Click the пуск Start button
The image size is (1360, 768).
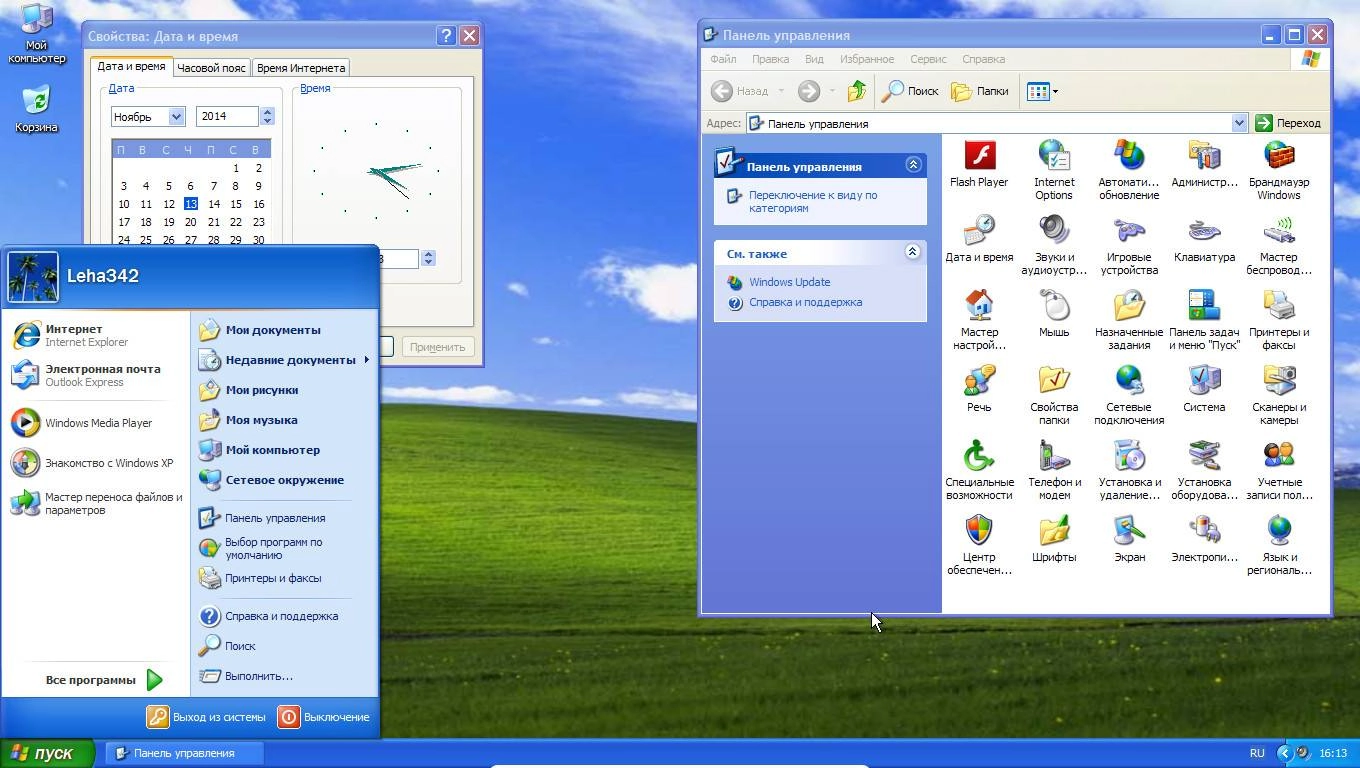[47, 753]
